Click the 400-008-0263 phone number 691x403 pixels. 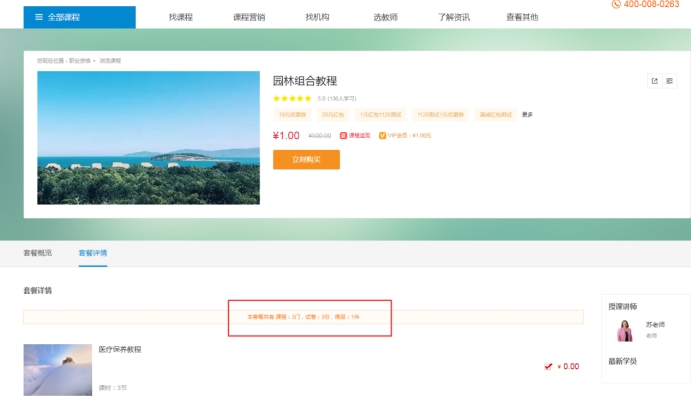(x=651, y=4)
